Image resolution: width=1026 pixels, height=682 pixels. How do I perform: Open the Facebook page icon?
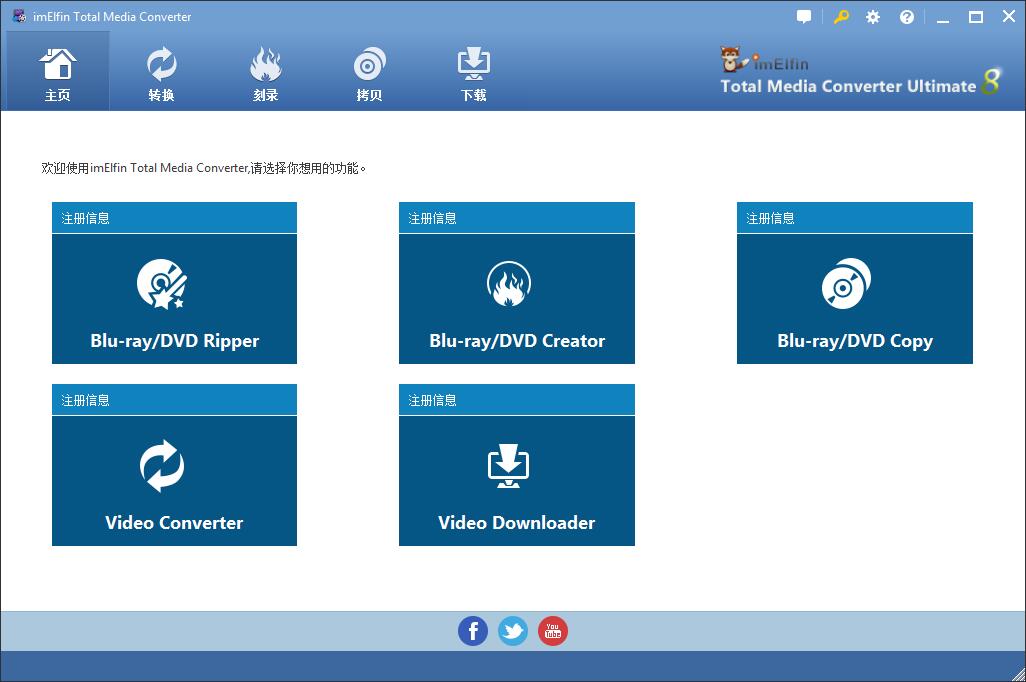pos(473,631)
